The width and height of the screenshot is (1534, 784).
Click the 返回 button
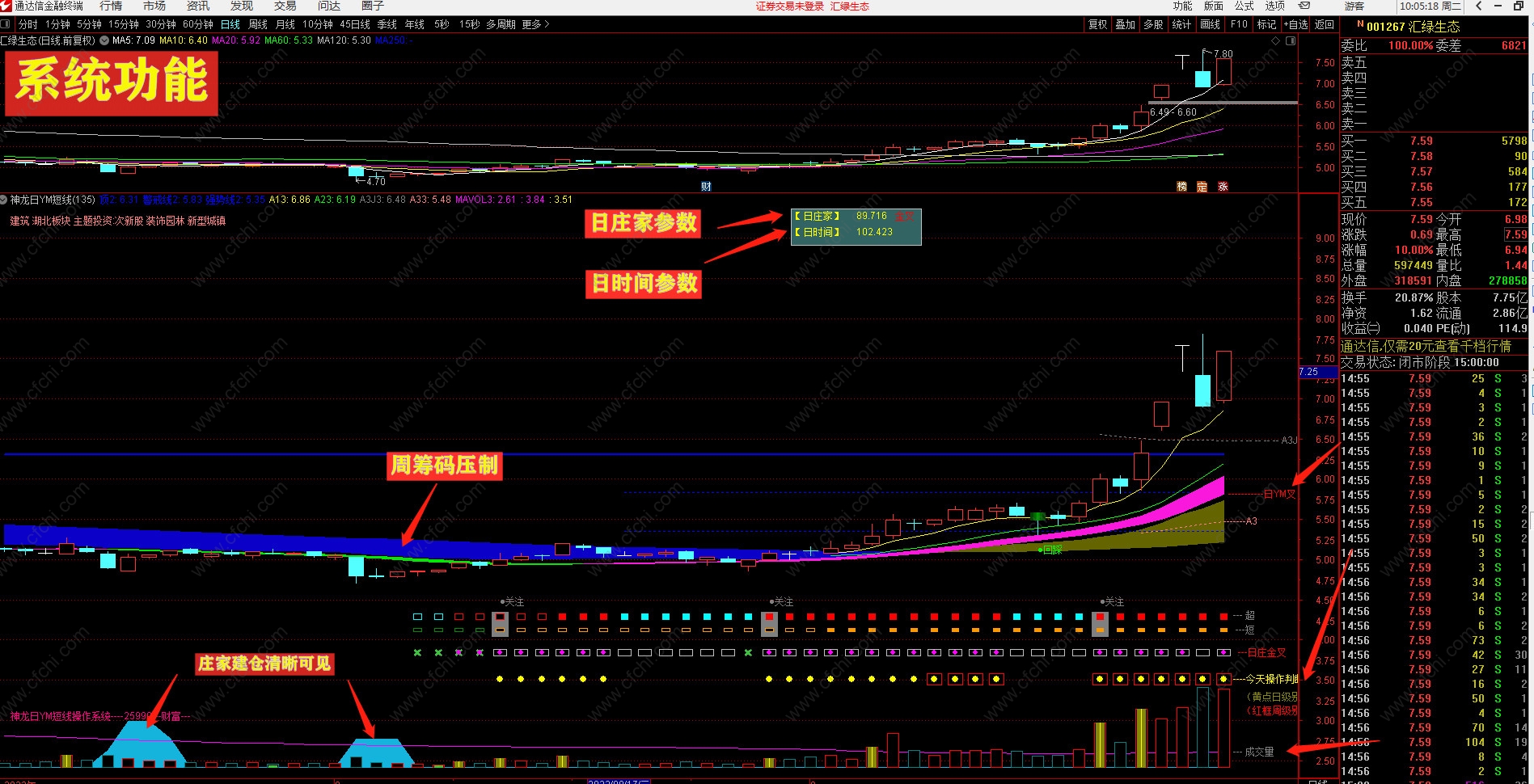[x=1325, y=24]
